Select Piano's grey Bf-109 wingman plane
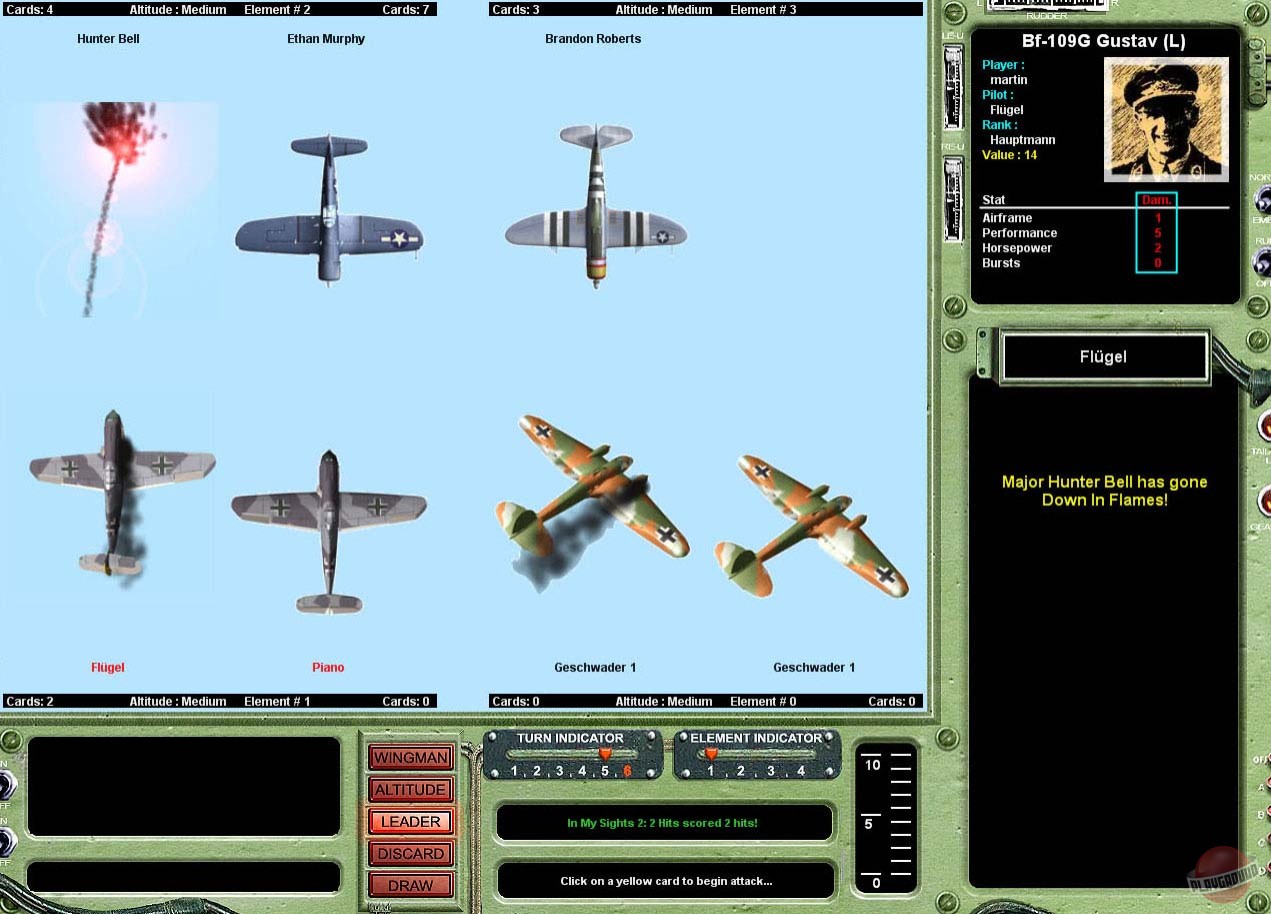Screen dimensions: 1271x914 [x=329, y=528]
